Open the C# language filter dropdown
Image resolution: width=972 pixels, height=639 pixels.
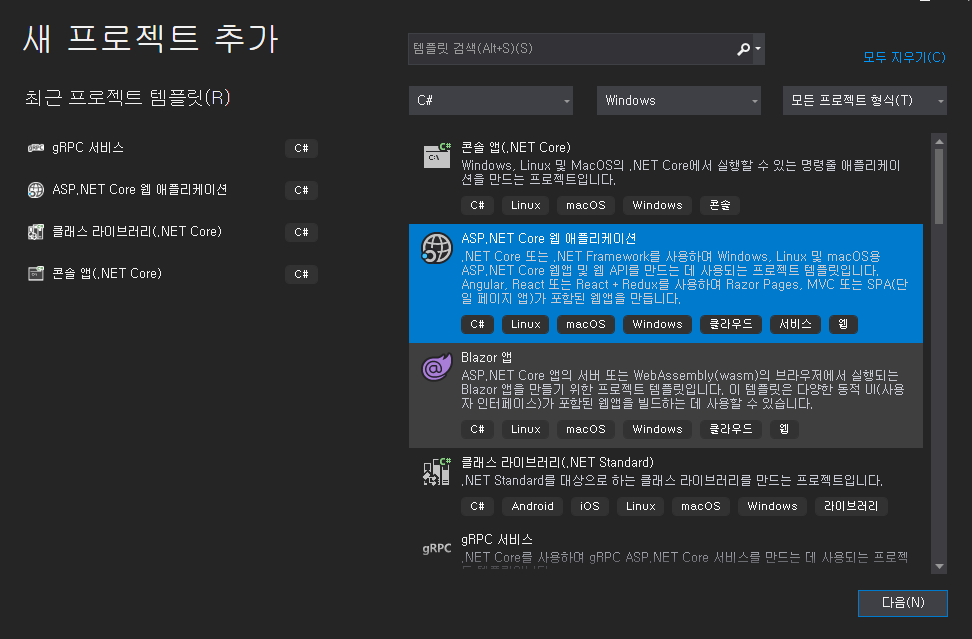click(x=491, y=100)
